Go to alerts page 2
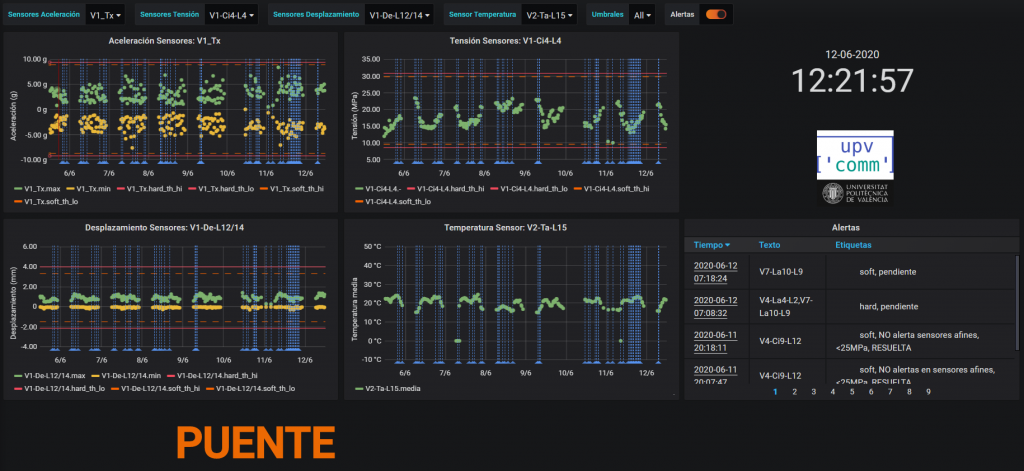Viewport: 1024px width, 471px height. (x=795, y=392)
